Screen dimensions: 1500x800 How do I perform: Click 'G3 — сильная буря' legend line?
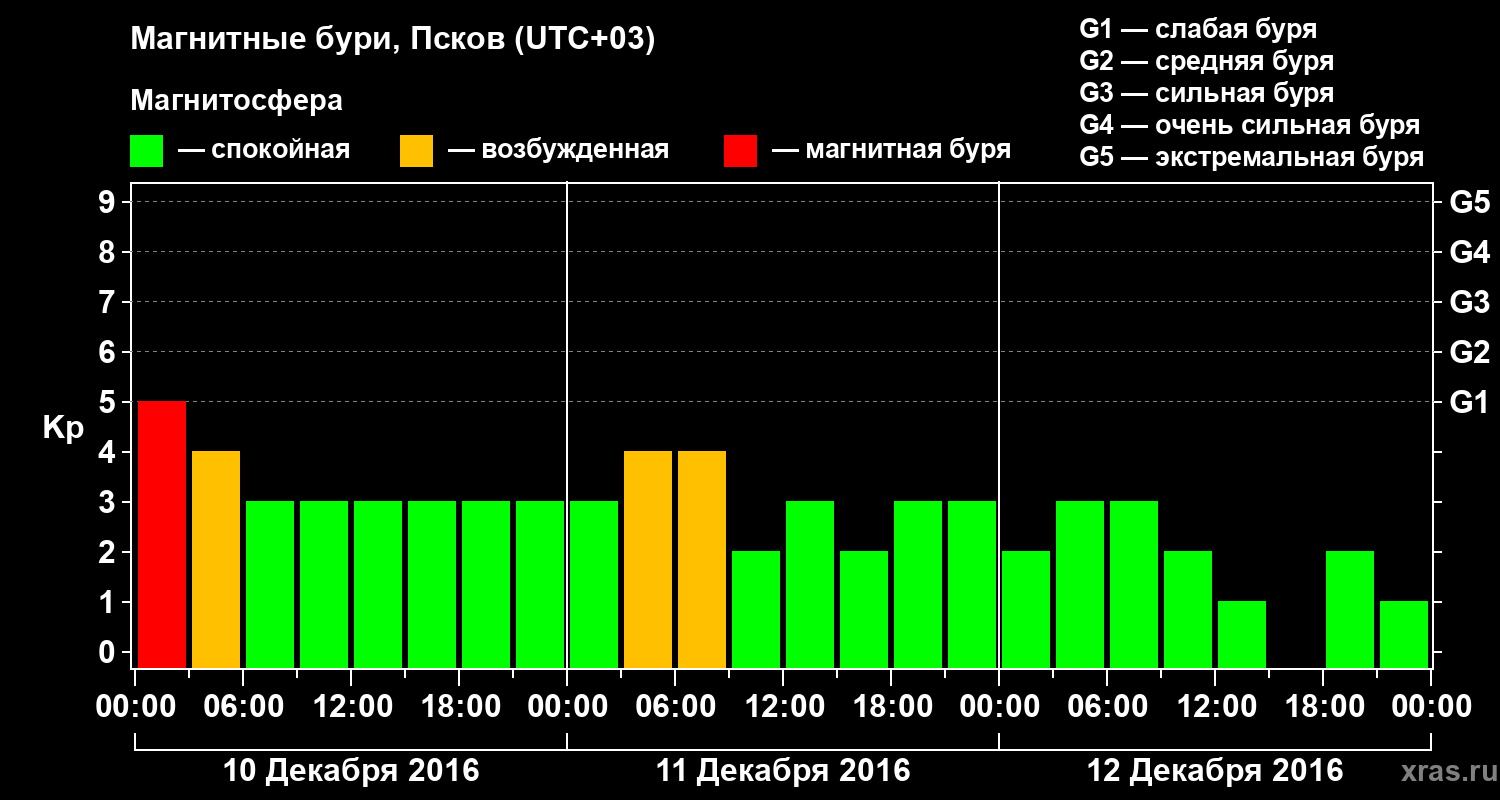click(x=1206, y=93)
